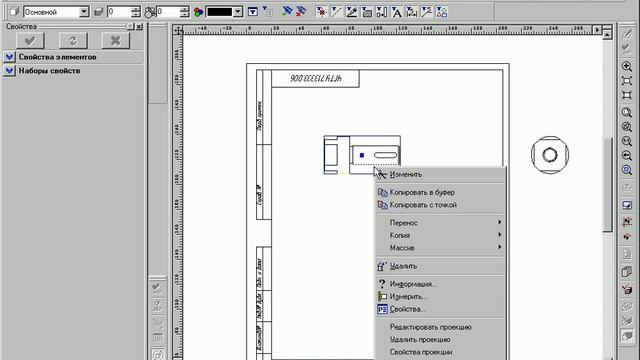Click the point filter toolbar icon
The image size is (640, 360).
click(322, 12)
